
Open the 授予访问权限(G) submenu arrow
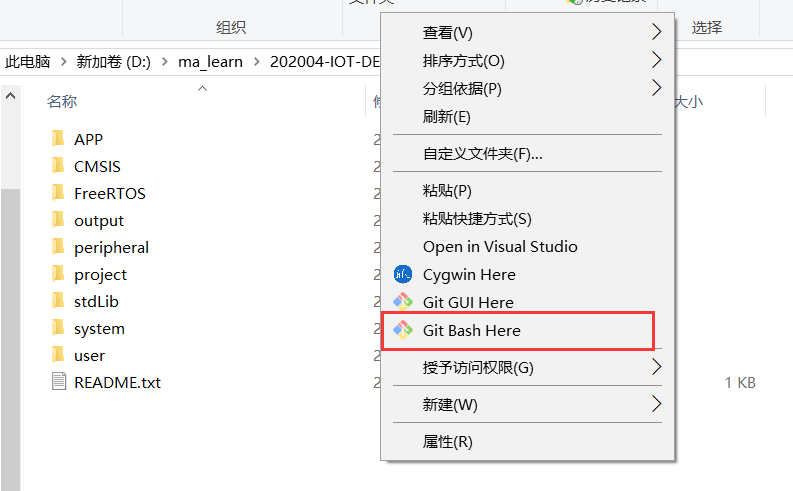point(656,367)
